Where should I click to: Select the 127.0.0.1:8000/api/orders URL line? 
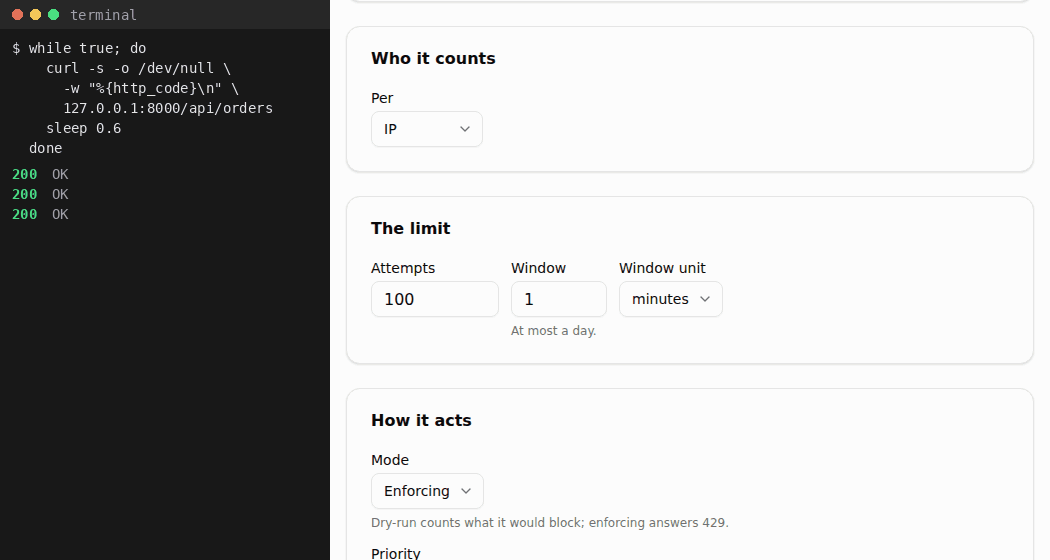point(168,109)
